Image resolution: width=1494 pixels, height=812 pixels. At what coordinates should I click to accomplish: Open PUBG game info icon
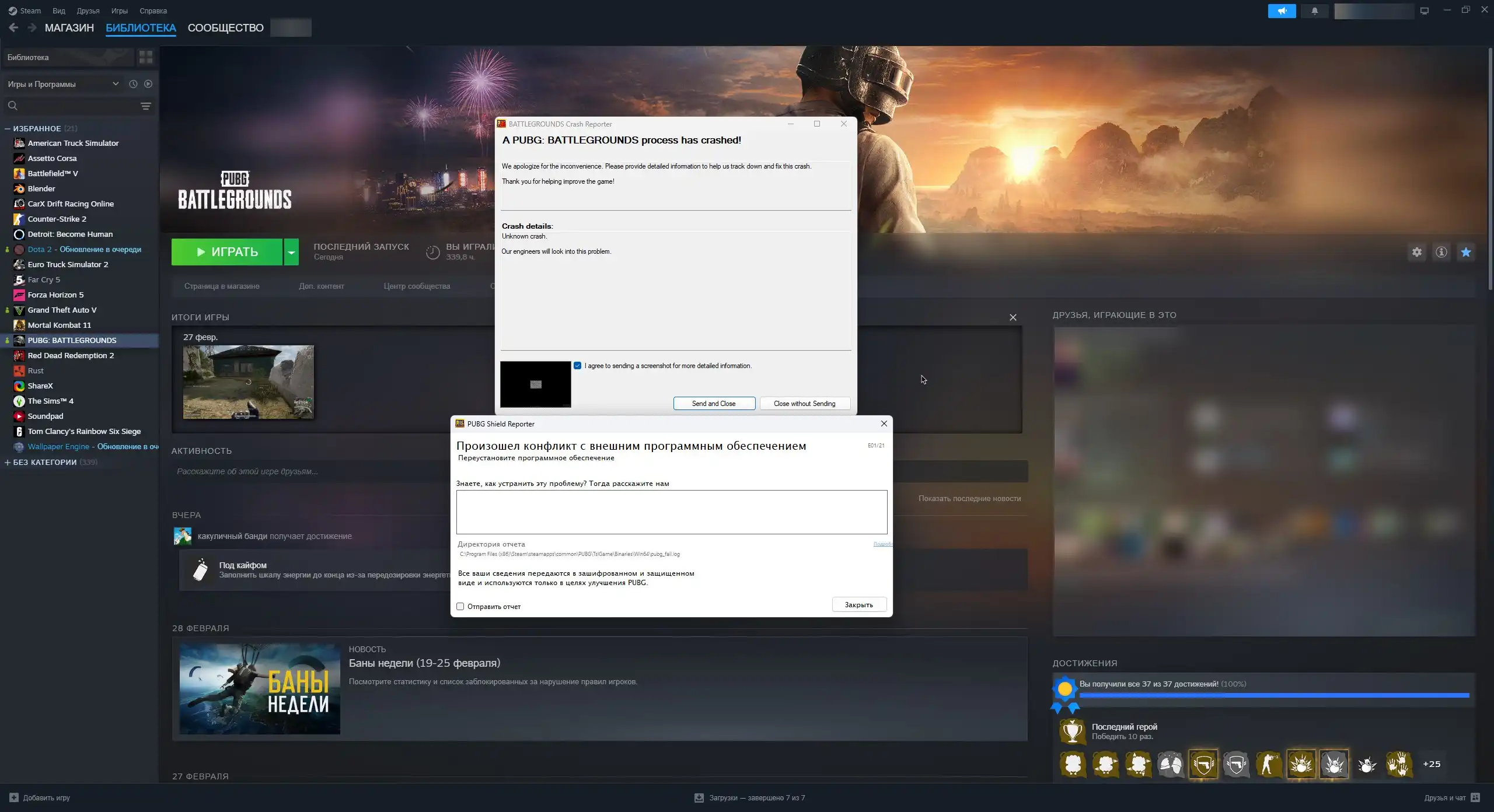(1441, 252)
